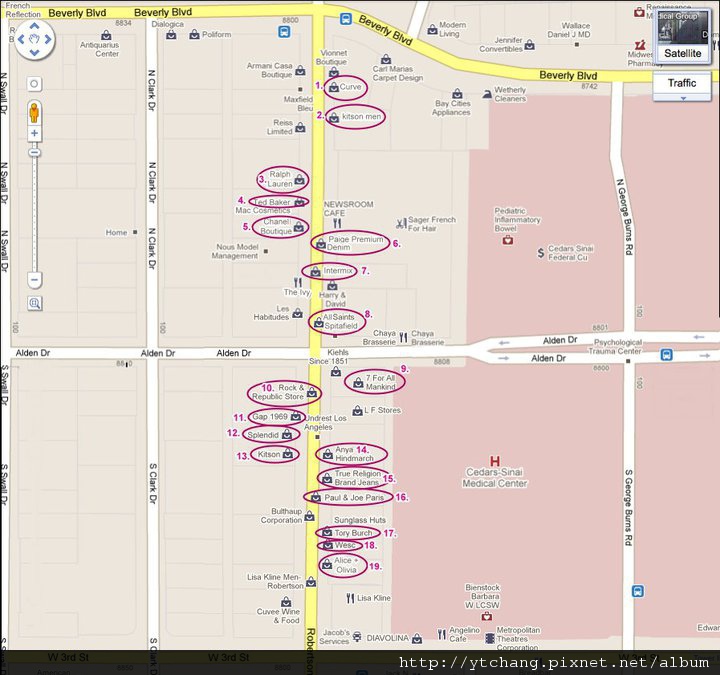The height and width of the screenshot is (675, 720).
Task: Click the Intermix shopping bag icon
Action: coord(315,272)
